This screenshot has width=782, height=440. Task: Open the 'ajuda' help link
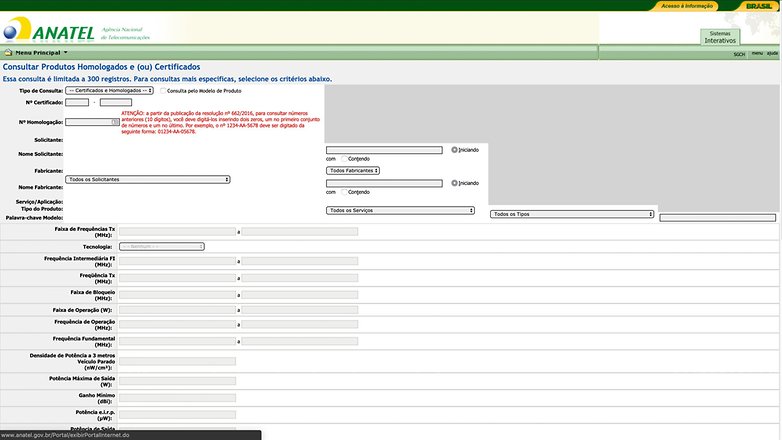coord(772,53)
